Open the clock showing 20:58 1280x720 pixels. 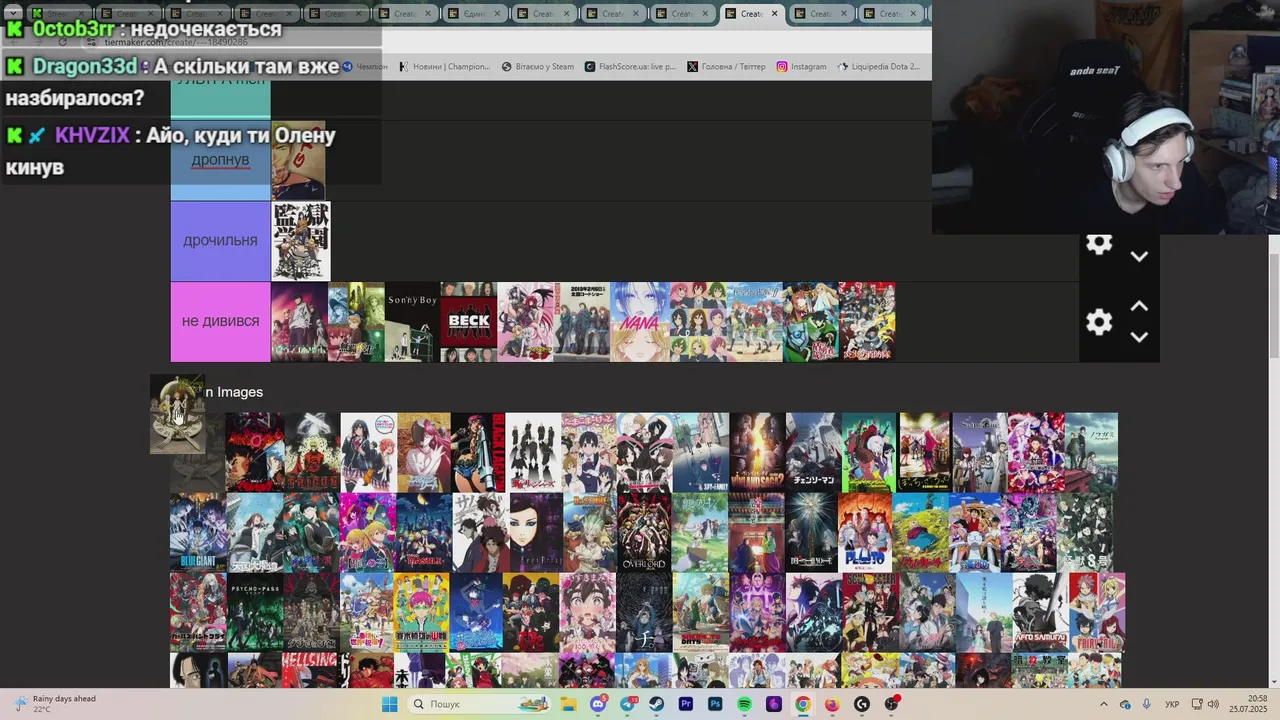click(x=1249, y=704)
